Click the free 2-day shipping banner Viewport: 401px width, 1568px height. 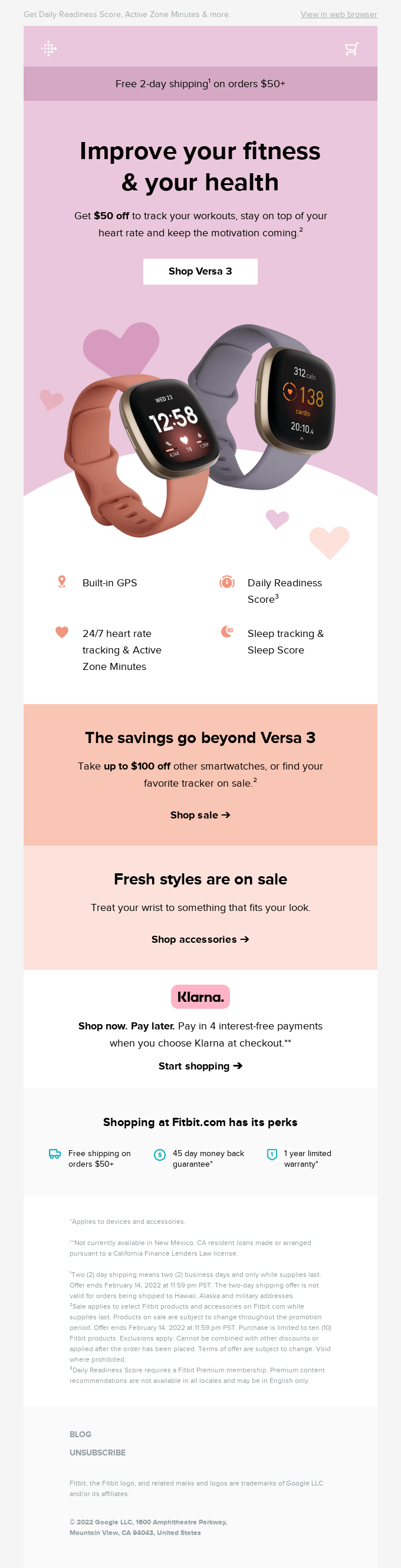click(200, 84)
